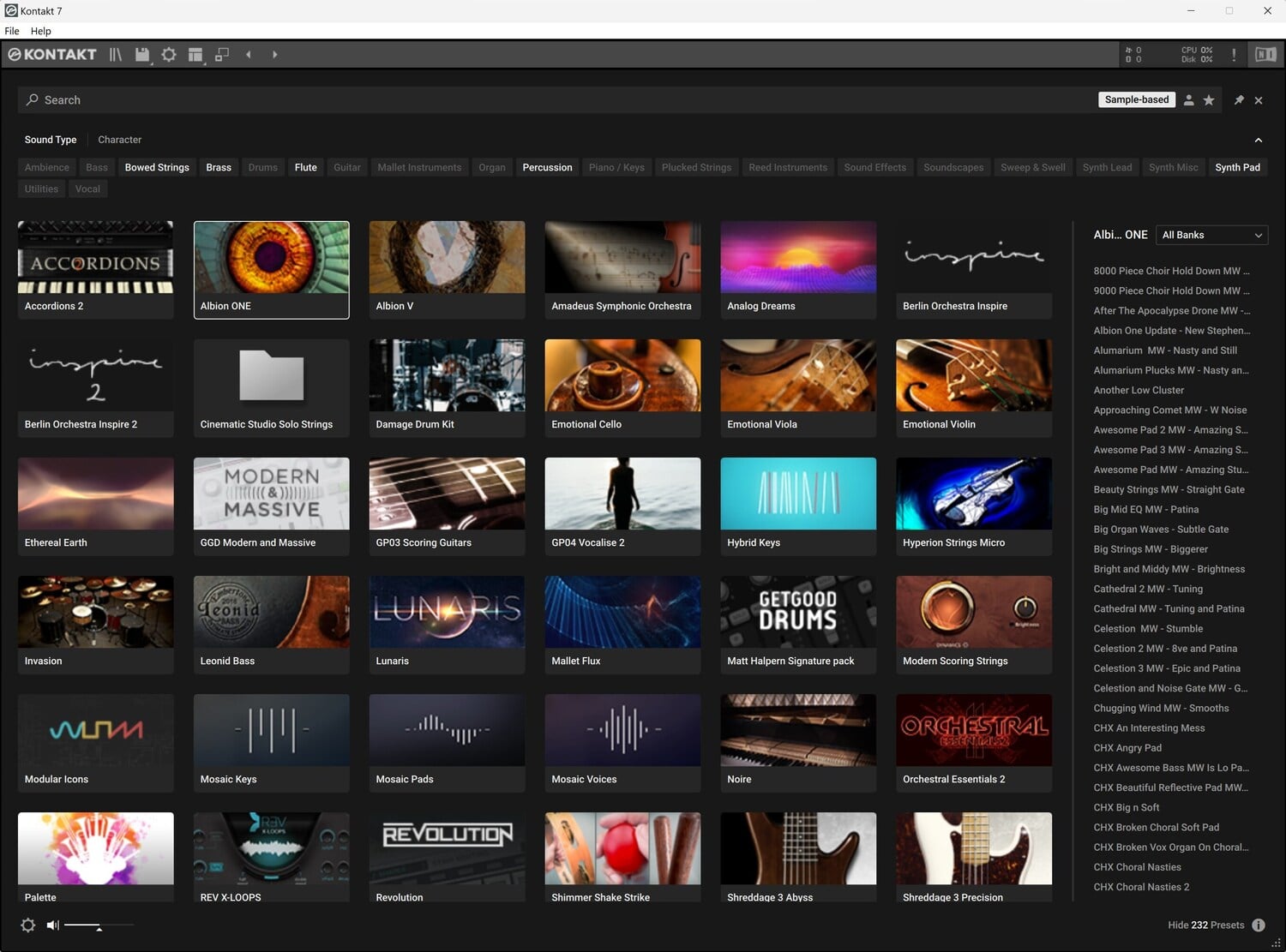Open the gear settings in the top toolbar
This screenshot has width=1286, height=952.
(169, 55)
